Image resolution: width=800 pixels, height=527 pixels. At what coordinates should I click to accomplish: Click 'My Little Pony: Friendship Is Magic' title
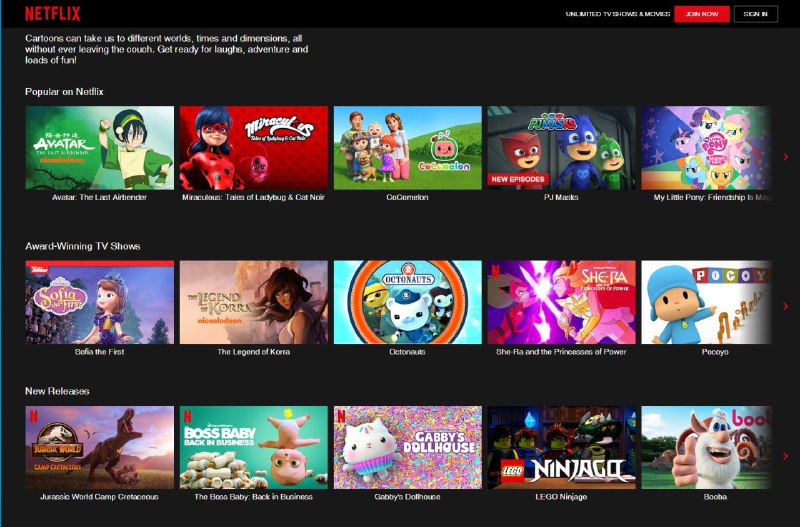712,197
